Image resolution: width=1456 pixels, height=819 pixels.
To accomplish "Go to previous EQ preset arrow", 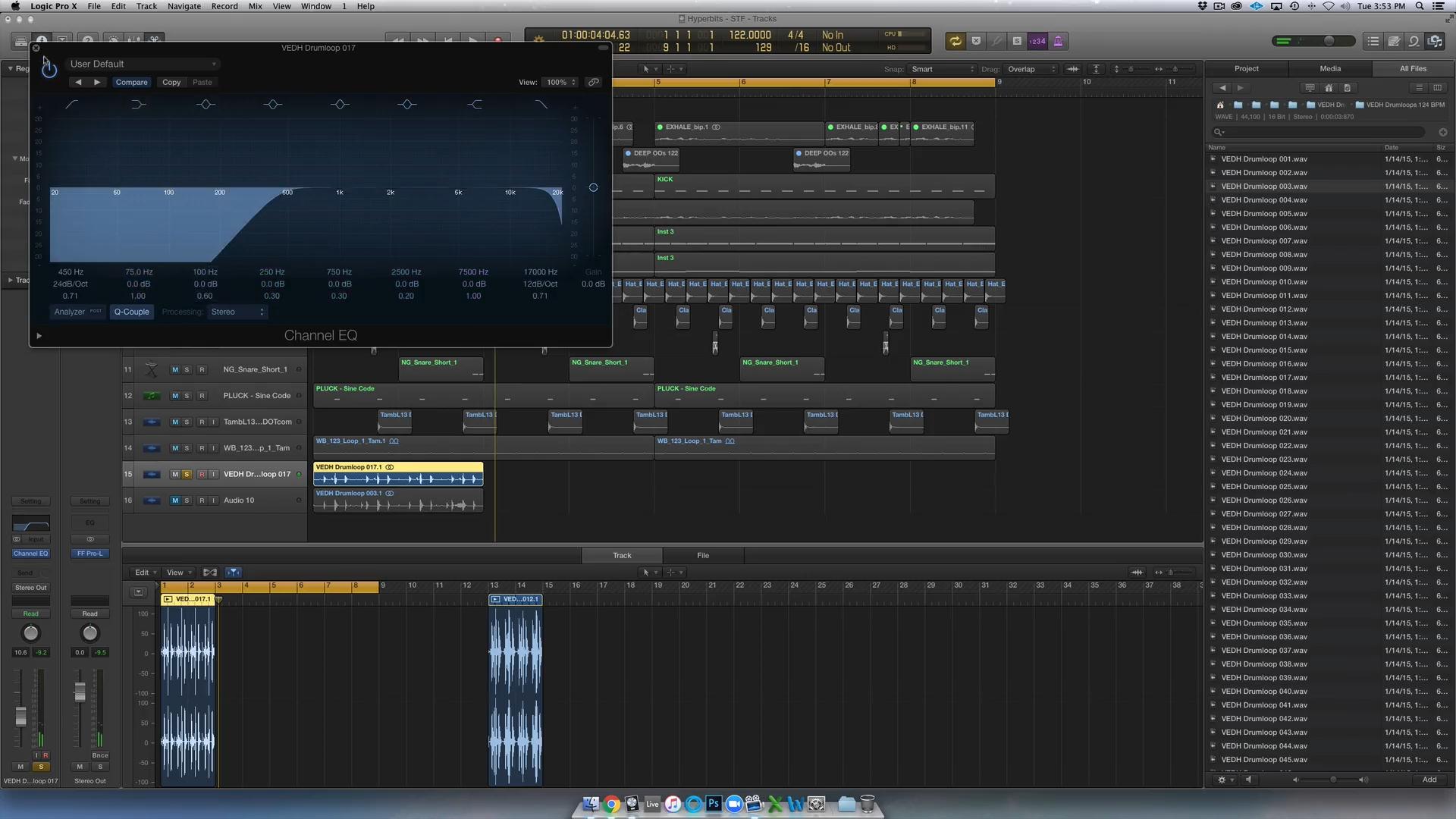I will pyautogui.click(x=78, y=82).
